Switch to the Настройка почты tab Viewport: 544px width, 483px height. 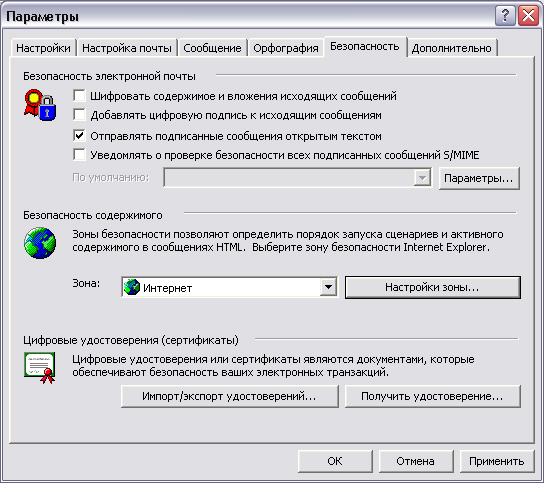coord(127,48)
